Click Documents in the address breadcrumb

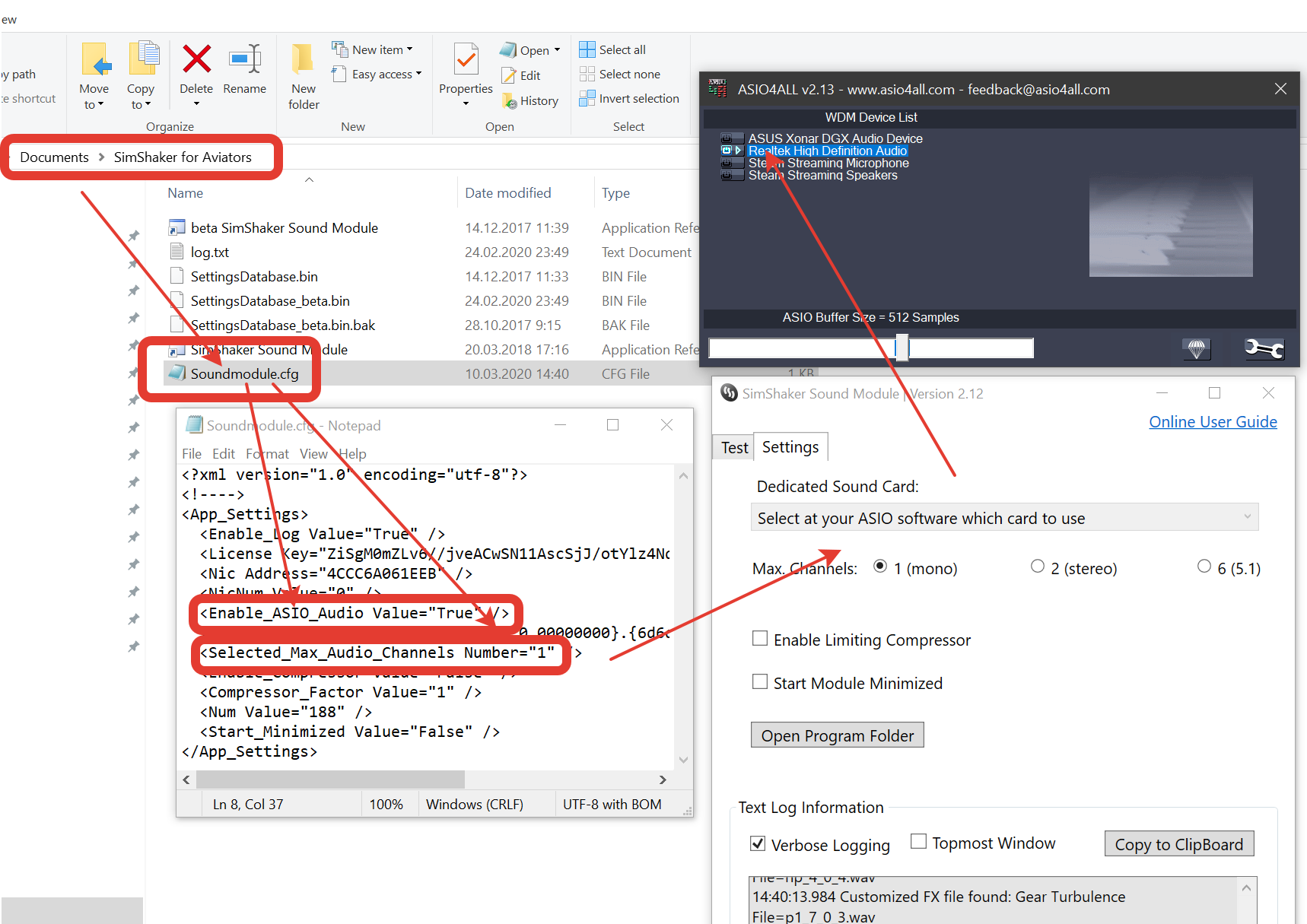pyautogui.click(x=54, y=157)
